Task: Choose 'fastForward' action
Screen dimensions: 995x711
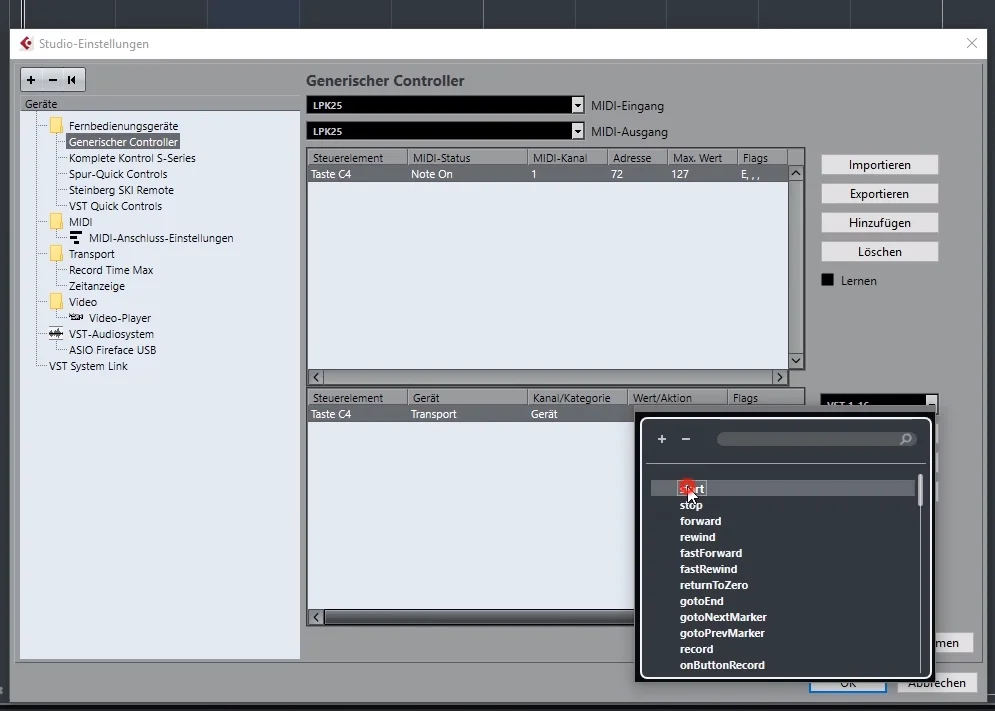Action: tap(711, 553)
